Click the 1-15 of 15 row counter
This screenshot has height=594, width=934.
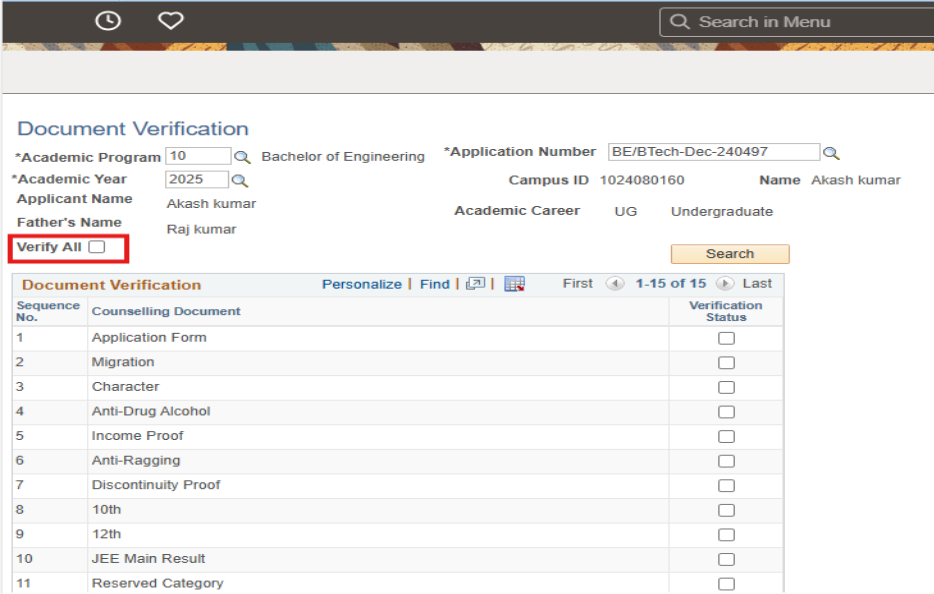[x=671, y=284]
